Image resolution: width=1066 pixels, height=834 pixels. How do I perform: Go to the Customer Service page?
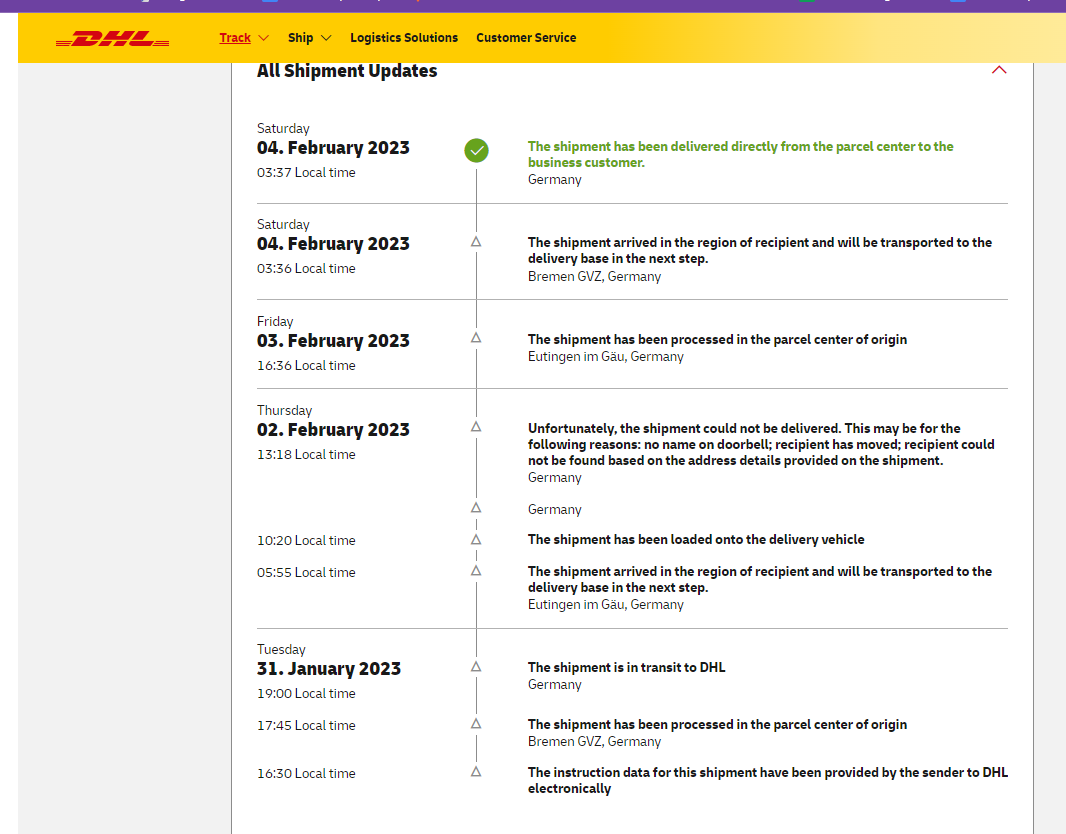pyautogui.click(x=526, y=38)
